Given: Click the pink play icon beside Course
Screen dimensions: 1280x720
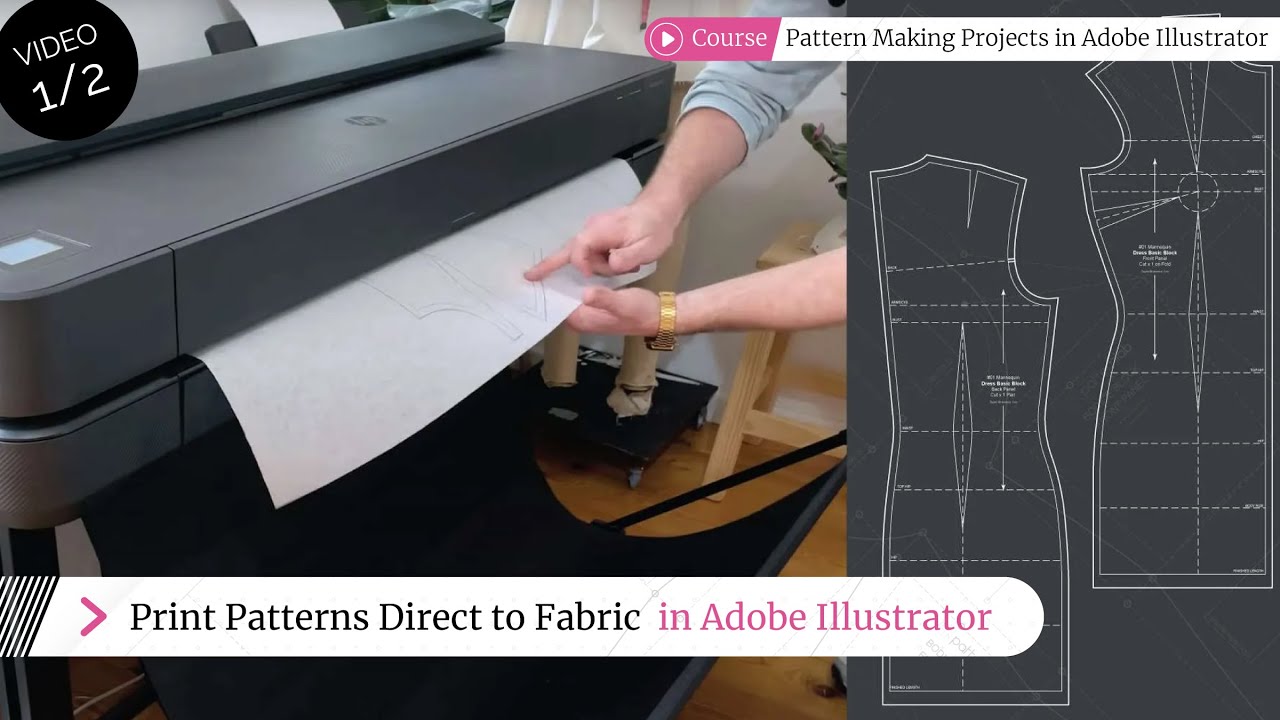Looking at the screenshot, I should pos(665,39).
